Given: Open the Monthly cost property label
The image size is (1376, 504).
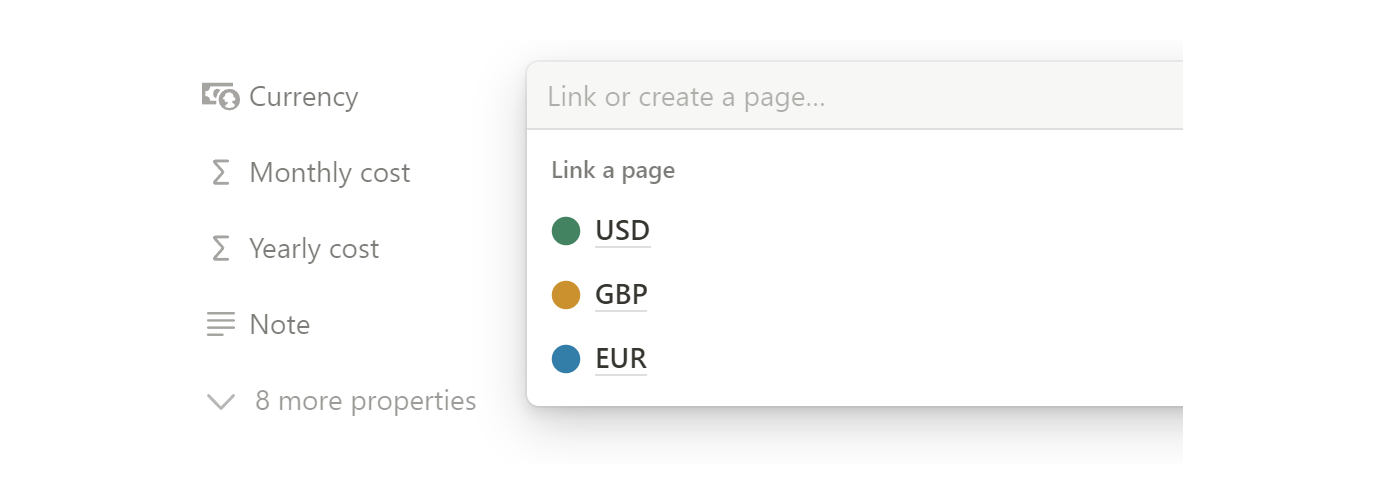Looking at the screenshot, I should coord(329,173).
